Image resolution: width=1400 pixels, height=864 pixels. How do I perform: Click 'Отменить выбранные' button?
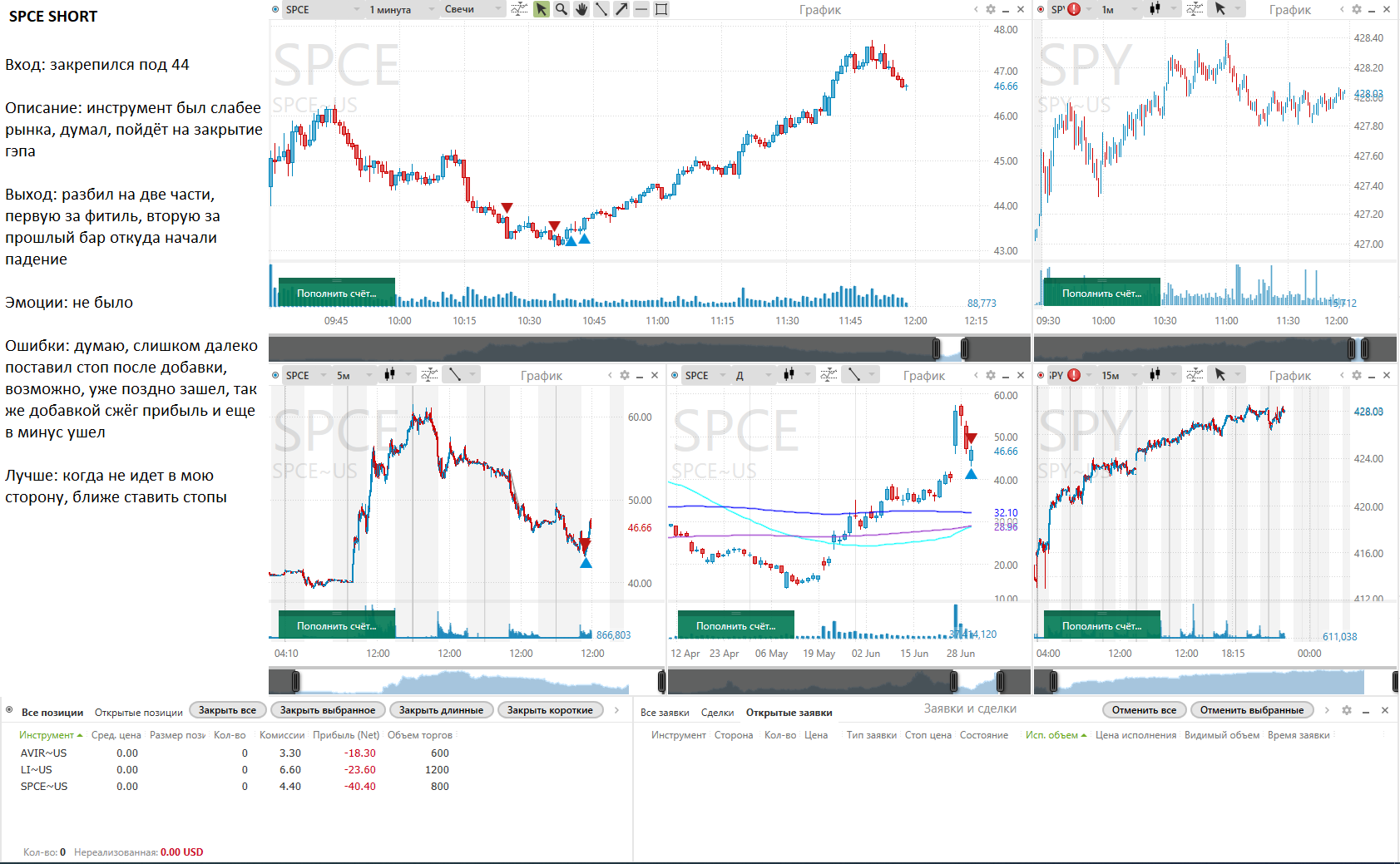pos(1252,710)
